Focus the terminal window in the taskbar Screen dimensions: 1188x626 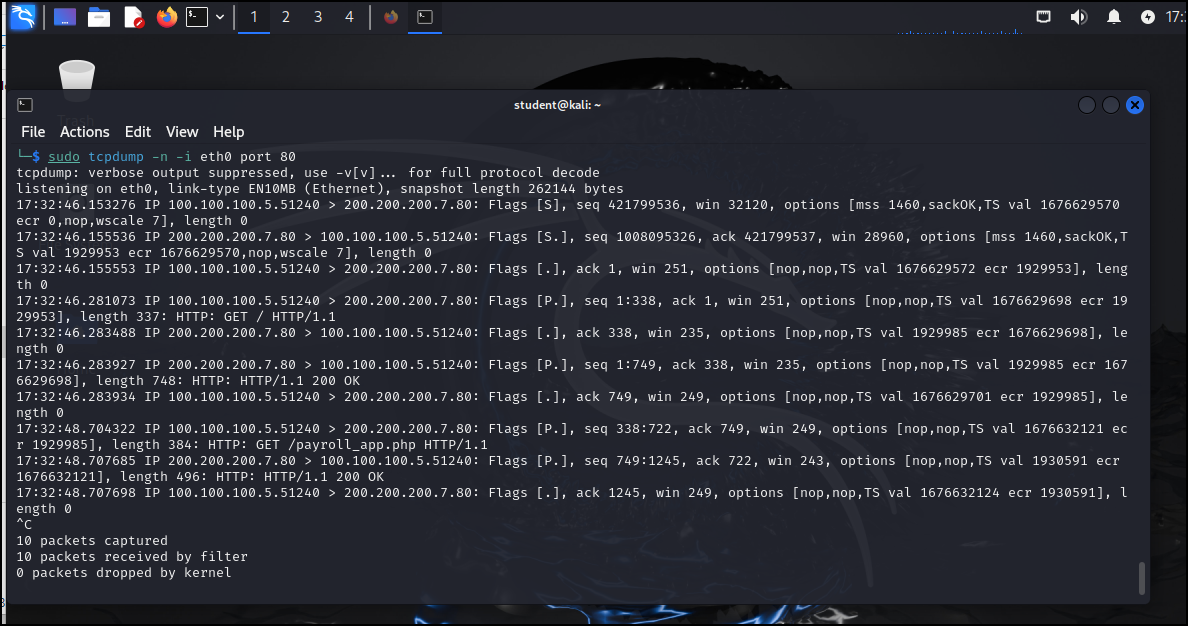click(425, 17)
